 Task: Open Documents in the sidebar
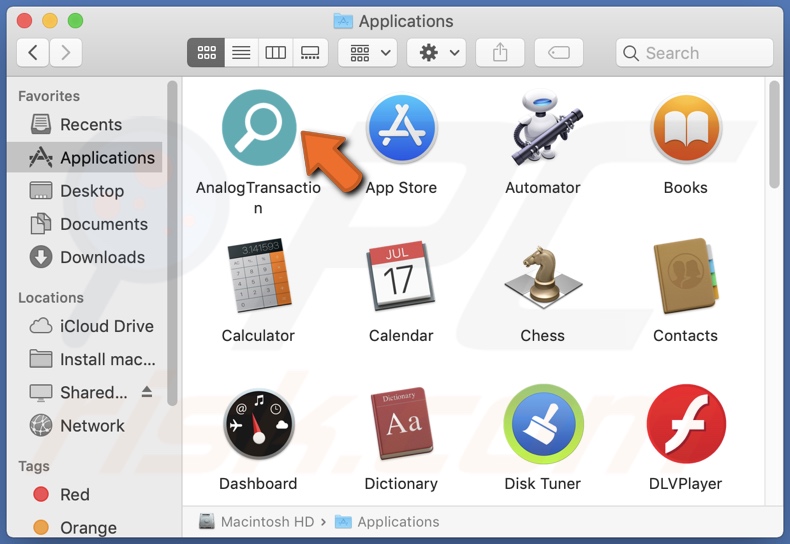[x=85, y=224]
